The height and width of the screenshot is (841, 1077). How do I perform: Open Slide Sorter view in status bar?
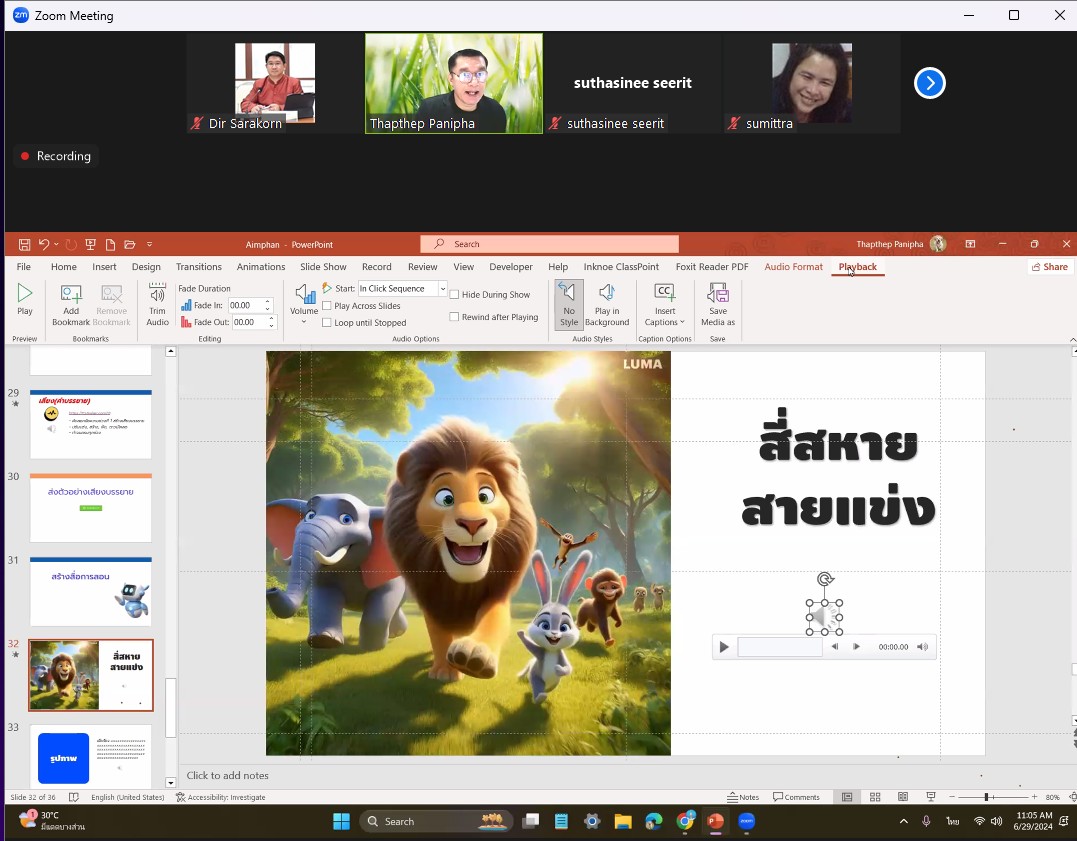pyautogui.click(x=875, y=797)
